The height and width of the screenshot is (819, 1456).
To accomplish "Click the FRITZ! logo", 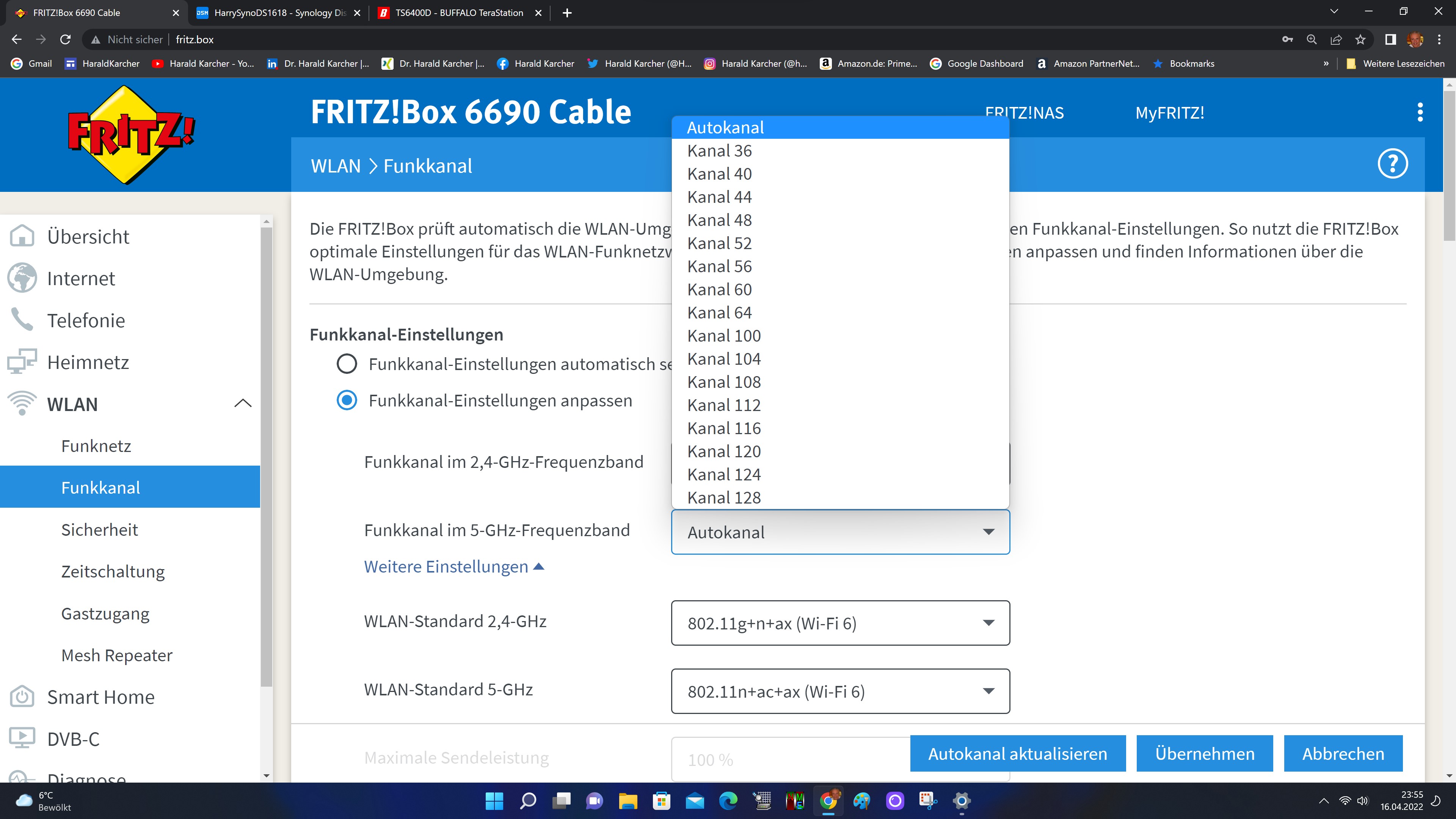I will 130,135.
